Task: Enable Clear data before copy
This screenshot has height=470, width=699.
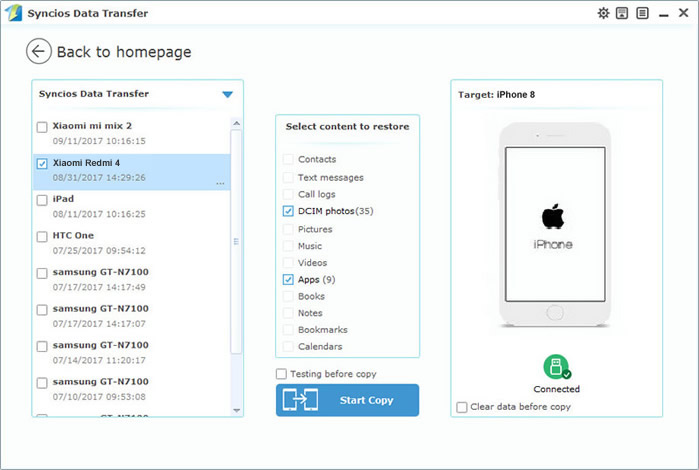Action: pyautogui.click(x=462, y=407)
